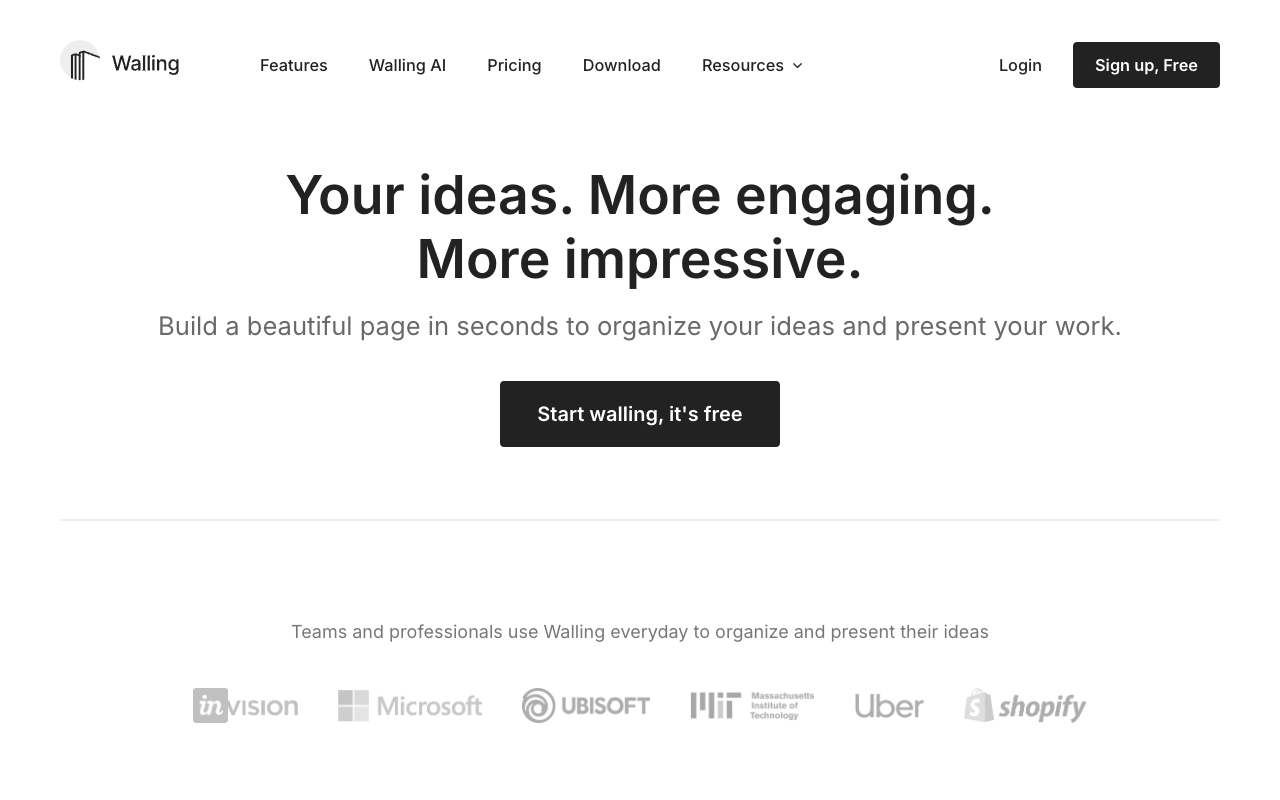1280x800 pixels.
Task: Open the Features page
Action: coord(294,65)
